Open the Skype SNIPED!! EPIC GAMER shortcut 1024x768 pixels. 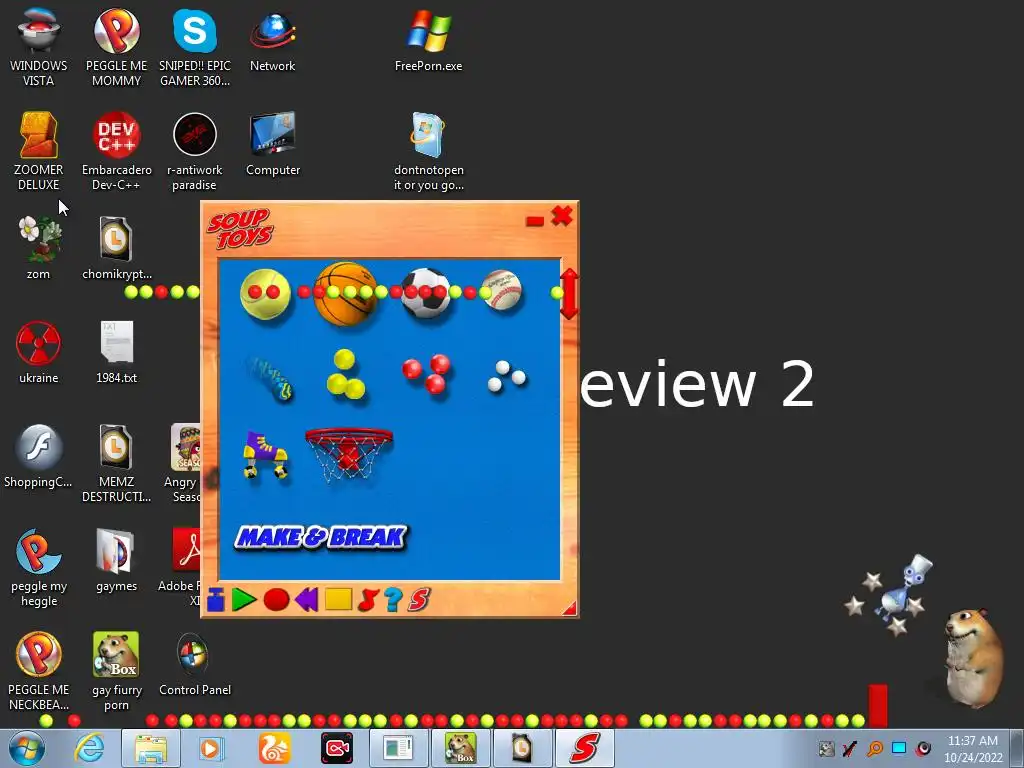pyautogui.click(x=195, y=47)
